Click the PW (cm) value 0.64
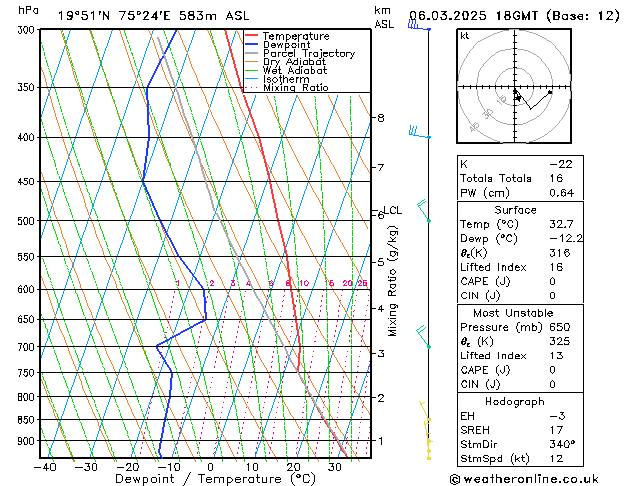This screenshot has height=486, width=629. pos(562,193)
